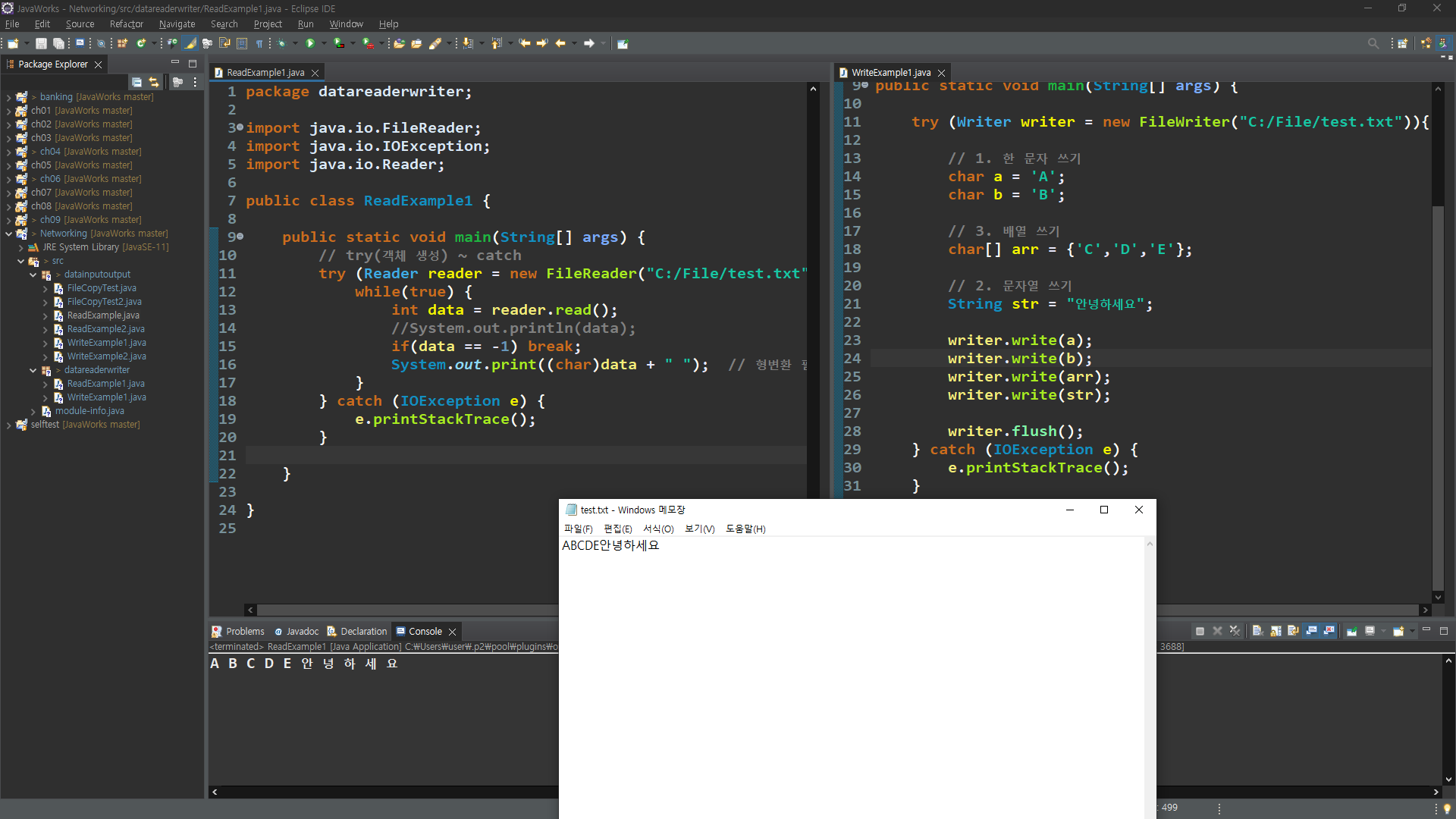
Task: Click the green Run button in toolbar
Action: tap(310, 43)
